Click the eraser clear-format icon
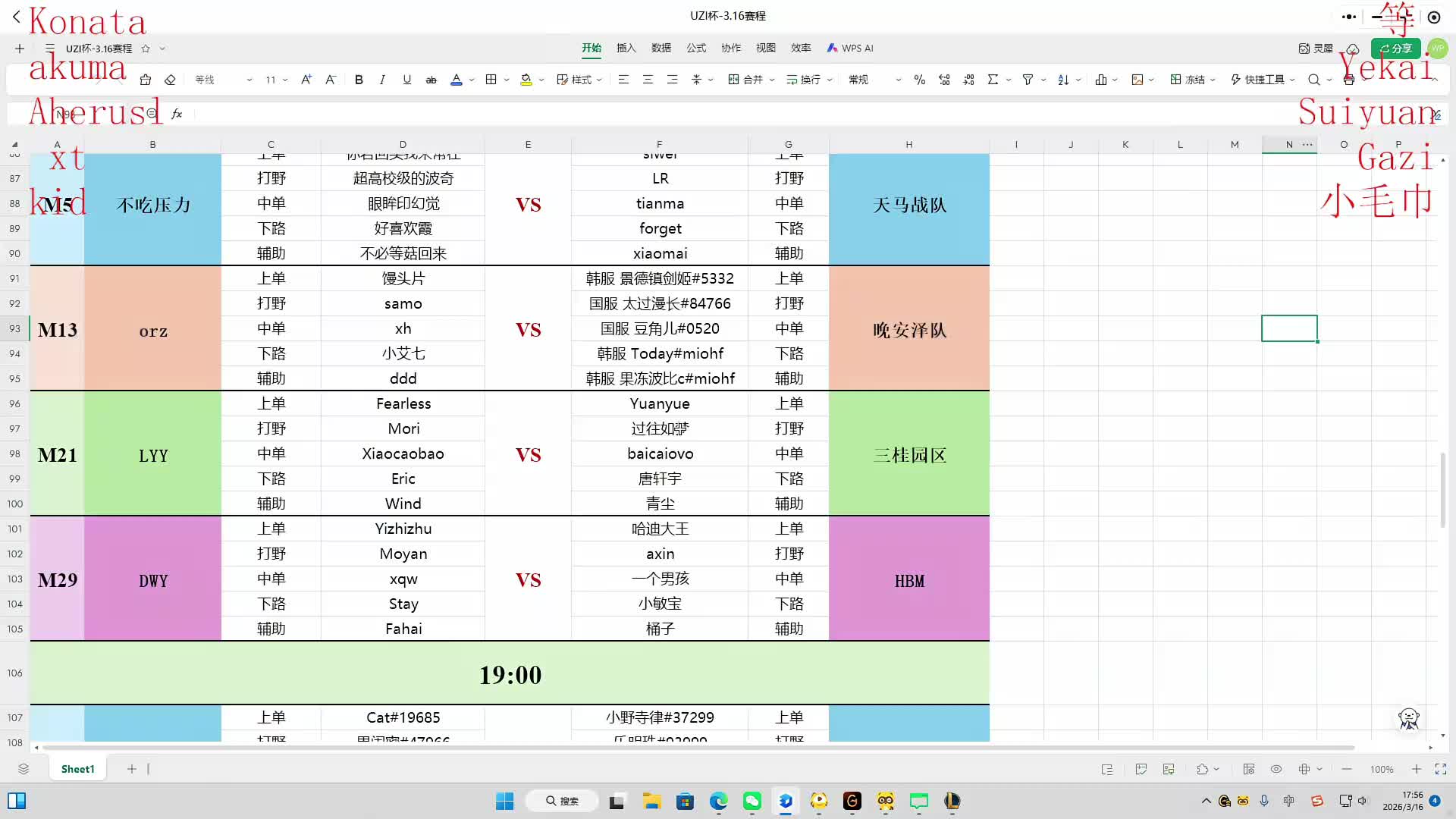Viewport: 1456px width, 819px height. pyautogui.click(x=170, y=80)
